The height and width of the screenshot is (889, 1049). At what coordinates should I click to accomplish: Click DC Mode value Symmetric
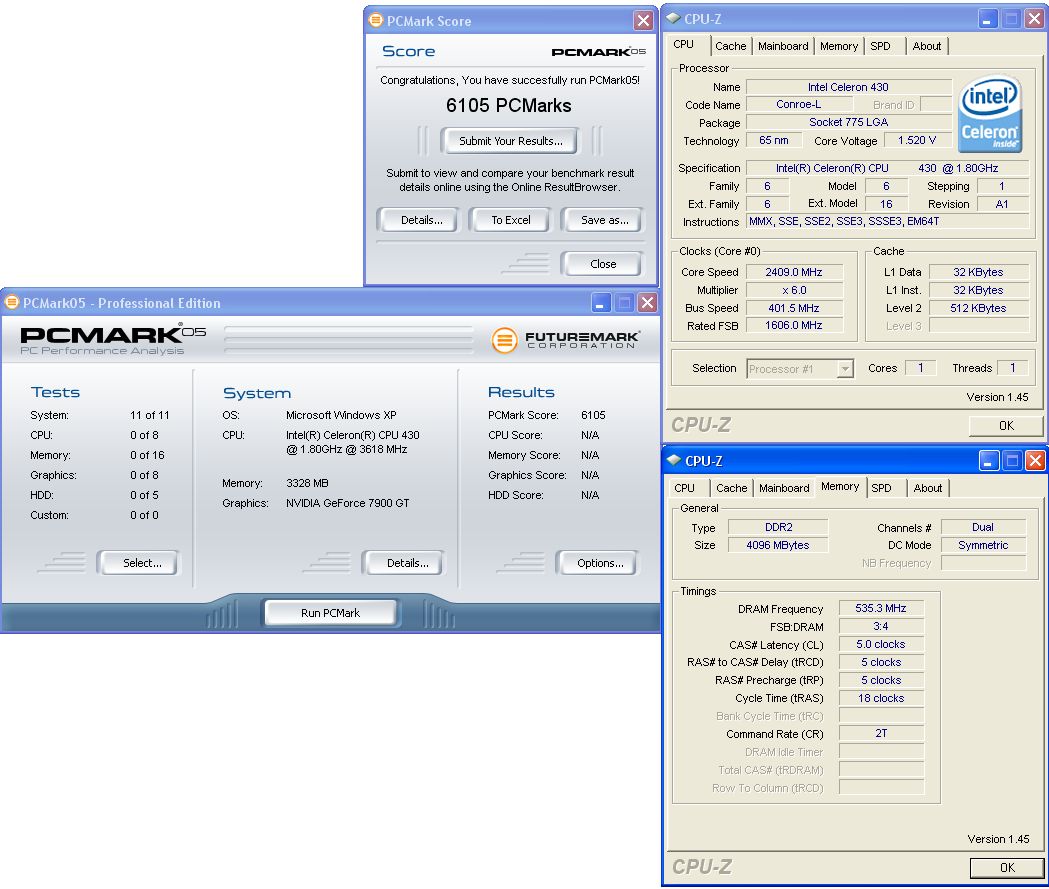point(983,545)
